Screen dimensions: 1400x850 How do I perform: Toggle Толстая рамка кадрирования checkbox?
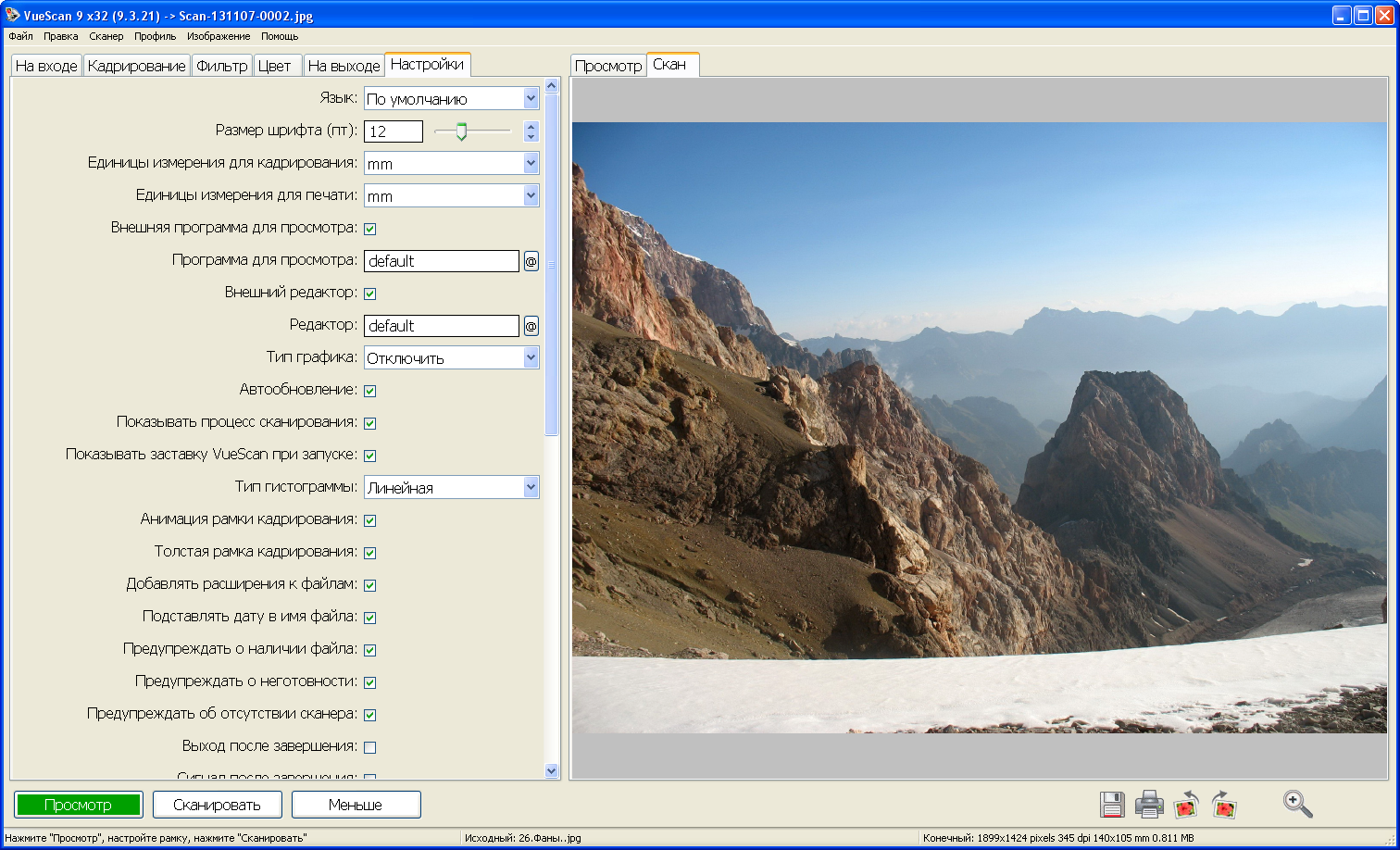click(370, 553)
